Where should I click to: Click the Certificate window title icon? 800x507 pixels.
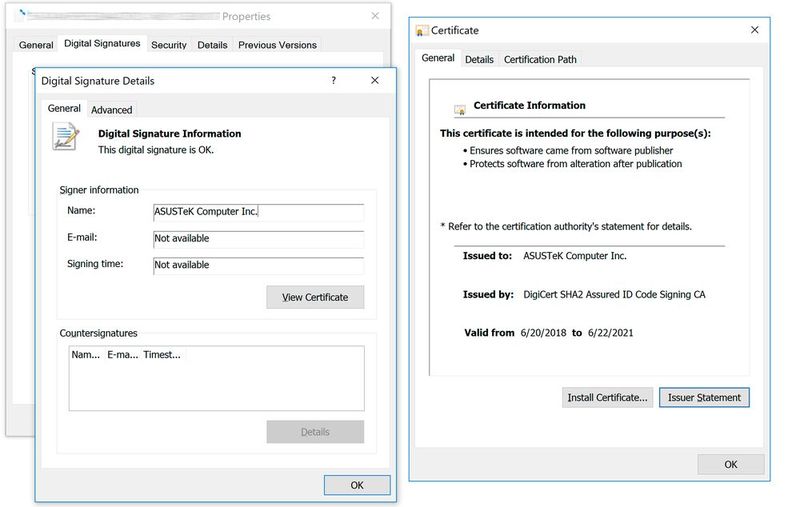click(x=421, y=31)
